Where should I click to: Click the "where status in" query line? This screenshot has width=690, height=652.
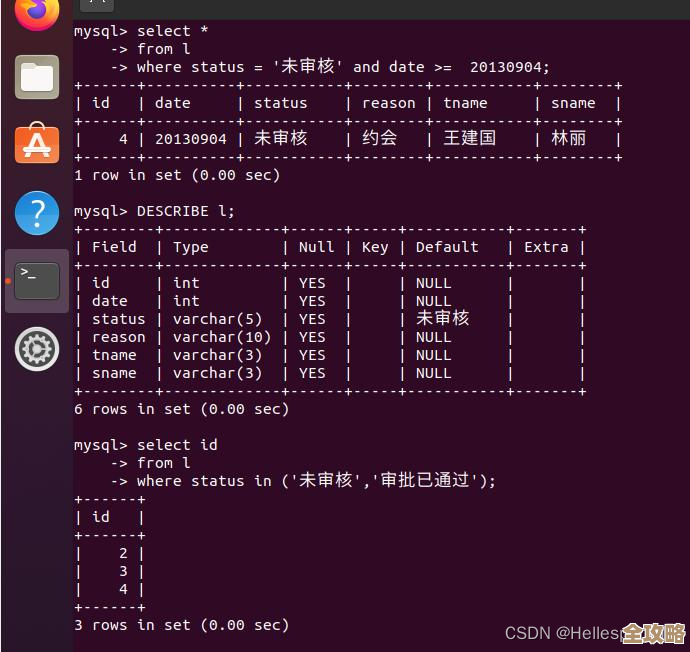pyautogui.click(x=316, y=480)
